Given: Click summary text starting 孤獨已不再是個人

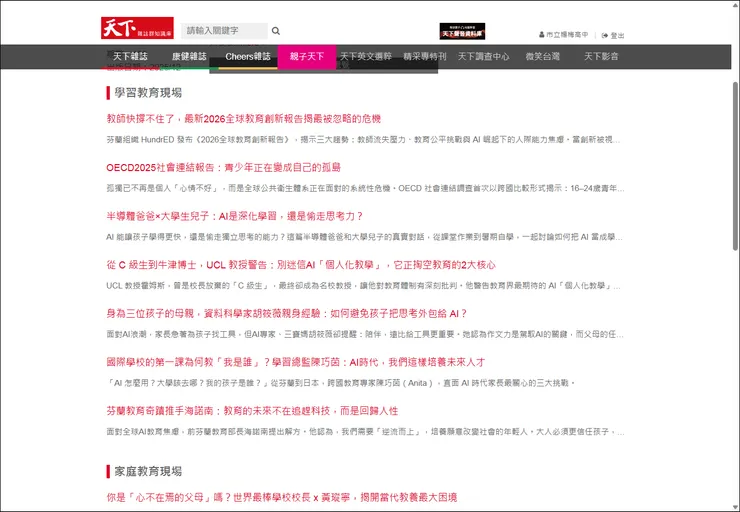Looking at the screenshot, I should 365,188.
